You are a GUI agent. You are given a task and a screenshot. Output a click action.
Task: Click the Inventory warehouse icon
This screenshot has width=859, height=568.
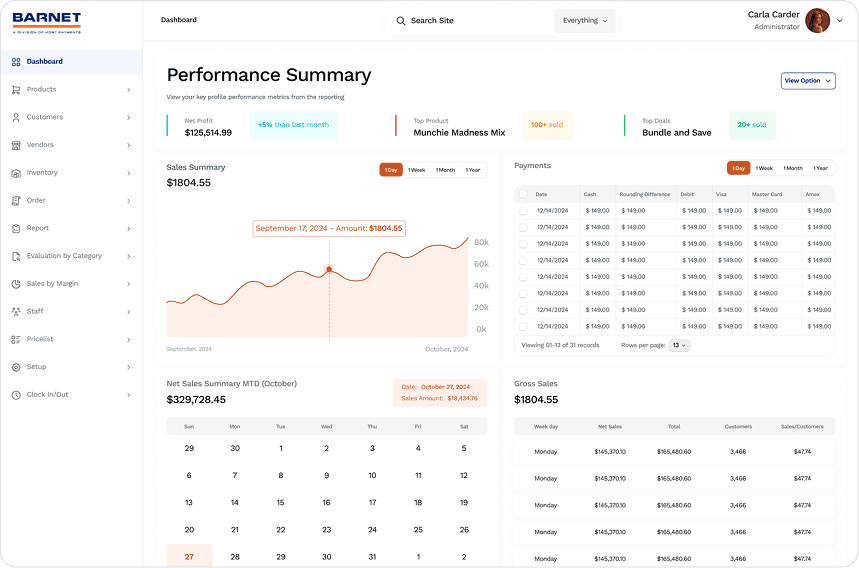[x=16, y=173]
